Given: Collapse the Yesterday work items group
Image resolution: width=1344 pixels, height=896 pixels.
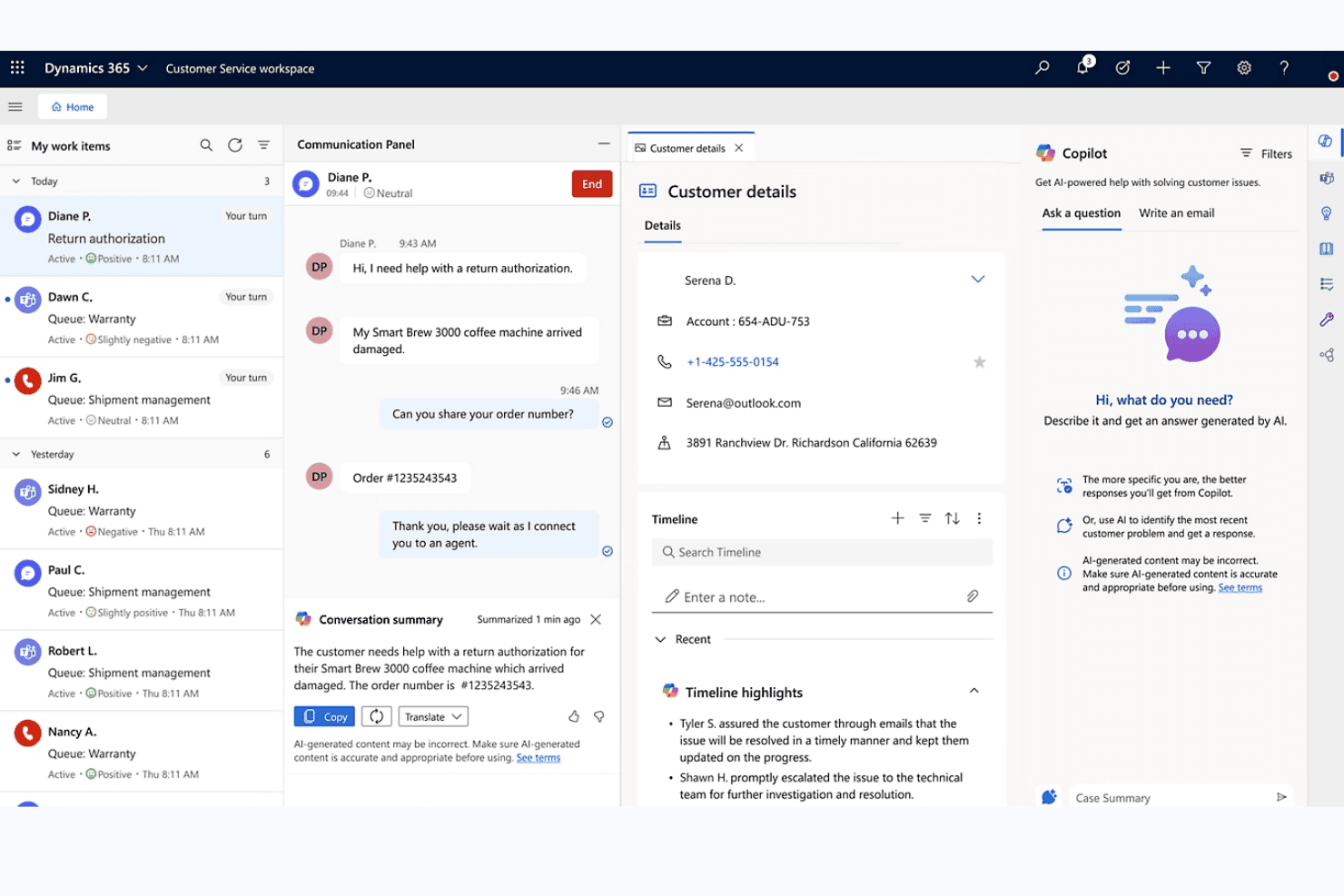Looking at the screenshot, I should coord(16,454).
